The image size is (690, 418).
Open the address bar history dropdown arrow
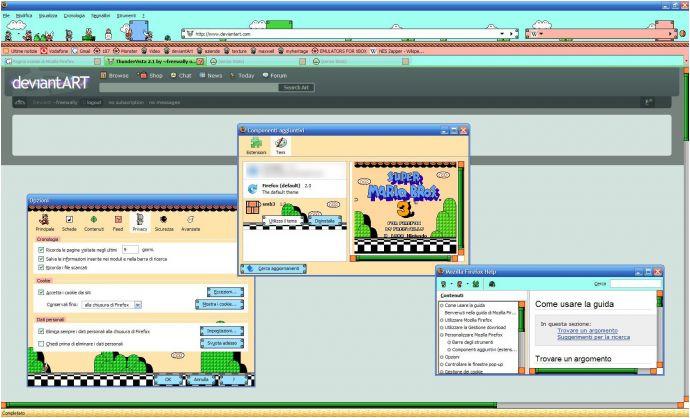(x=502, y=33)
